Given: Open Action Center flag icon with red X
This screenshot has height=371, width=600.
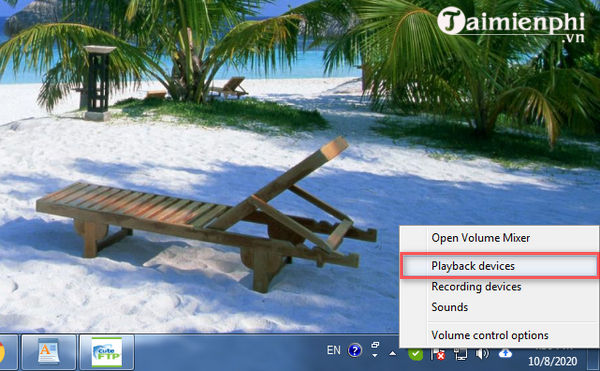Looking at the screenshot, I should pyautogui.click(x=438, y=354).
